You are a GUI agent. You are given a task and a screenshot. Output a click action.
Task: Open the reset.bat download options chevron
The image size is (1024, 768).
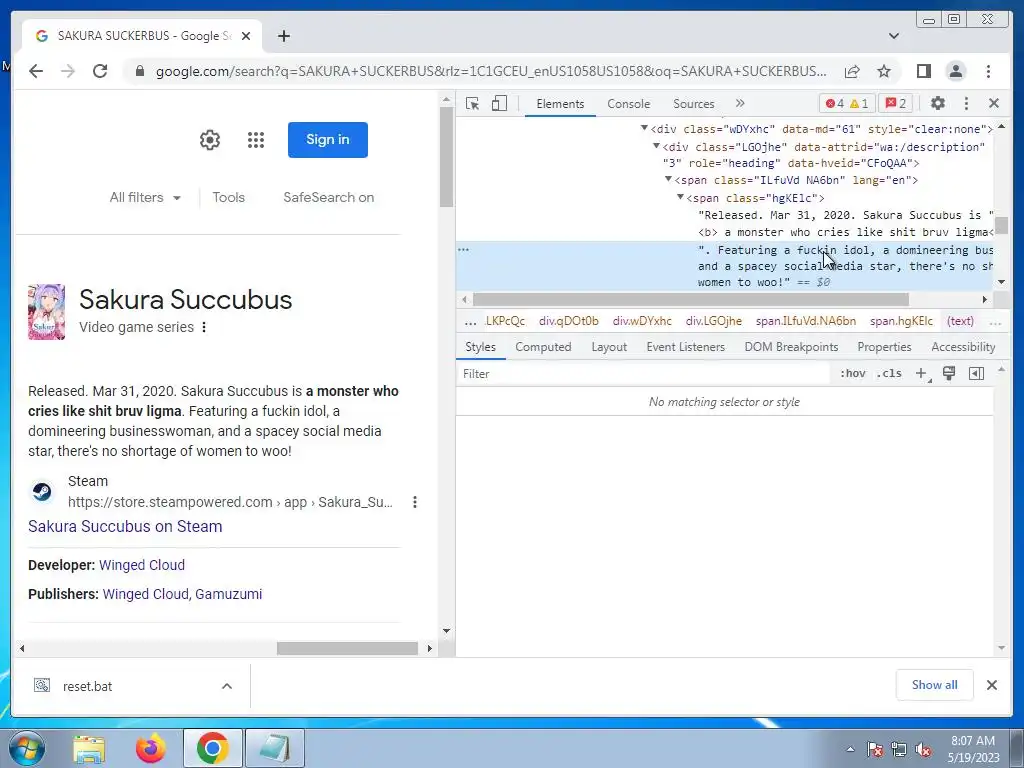[x=227, y=686]
